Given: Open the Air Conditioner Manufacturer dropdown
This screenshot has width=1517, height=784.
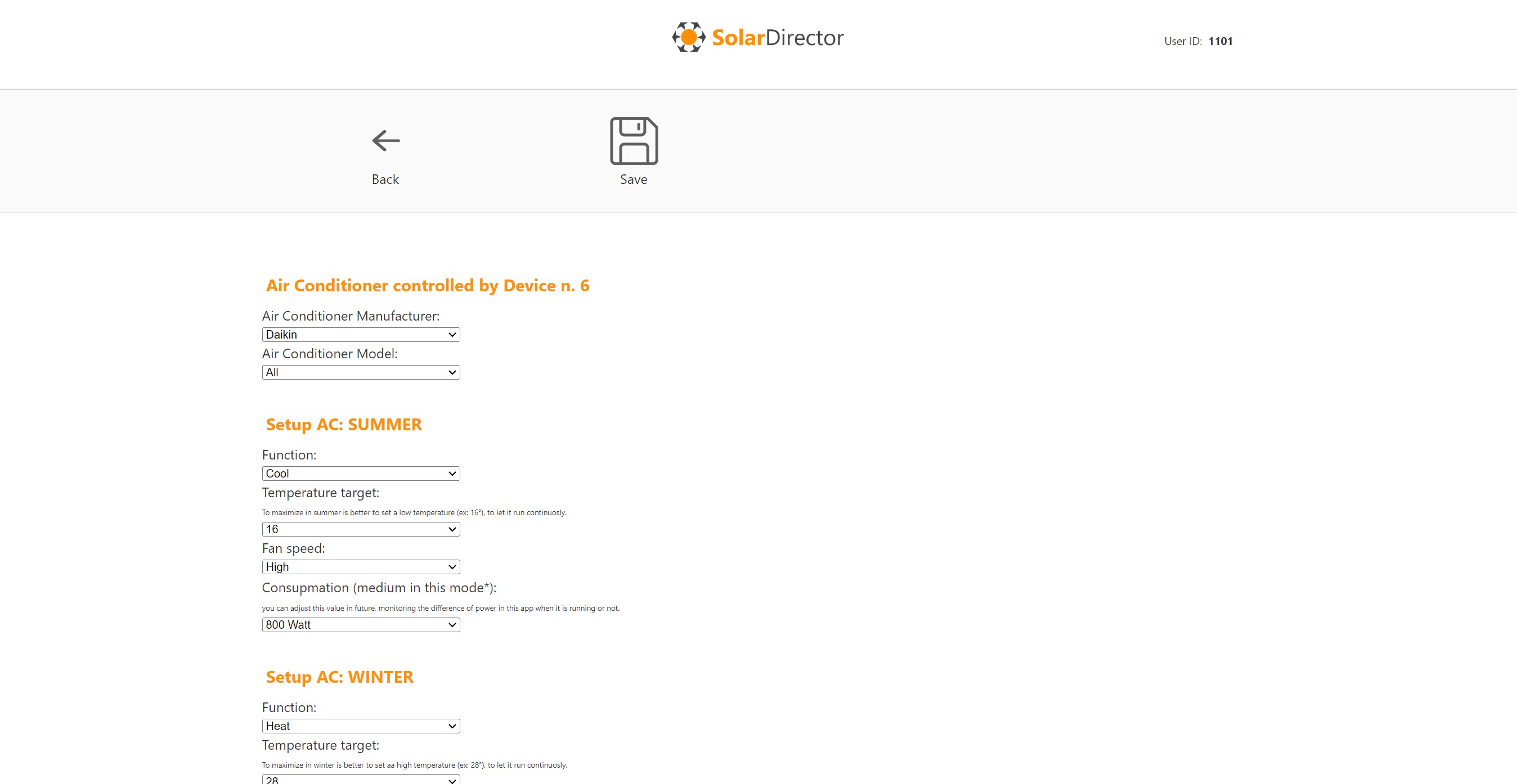Looking at the screenshot, I should pos(361,335).
